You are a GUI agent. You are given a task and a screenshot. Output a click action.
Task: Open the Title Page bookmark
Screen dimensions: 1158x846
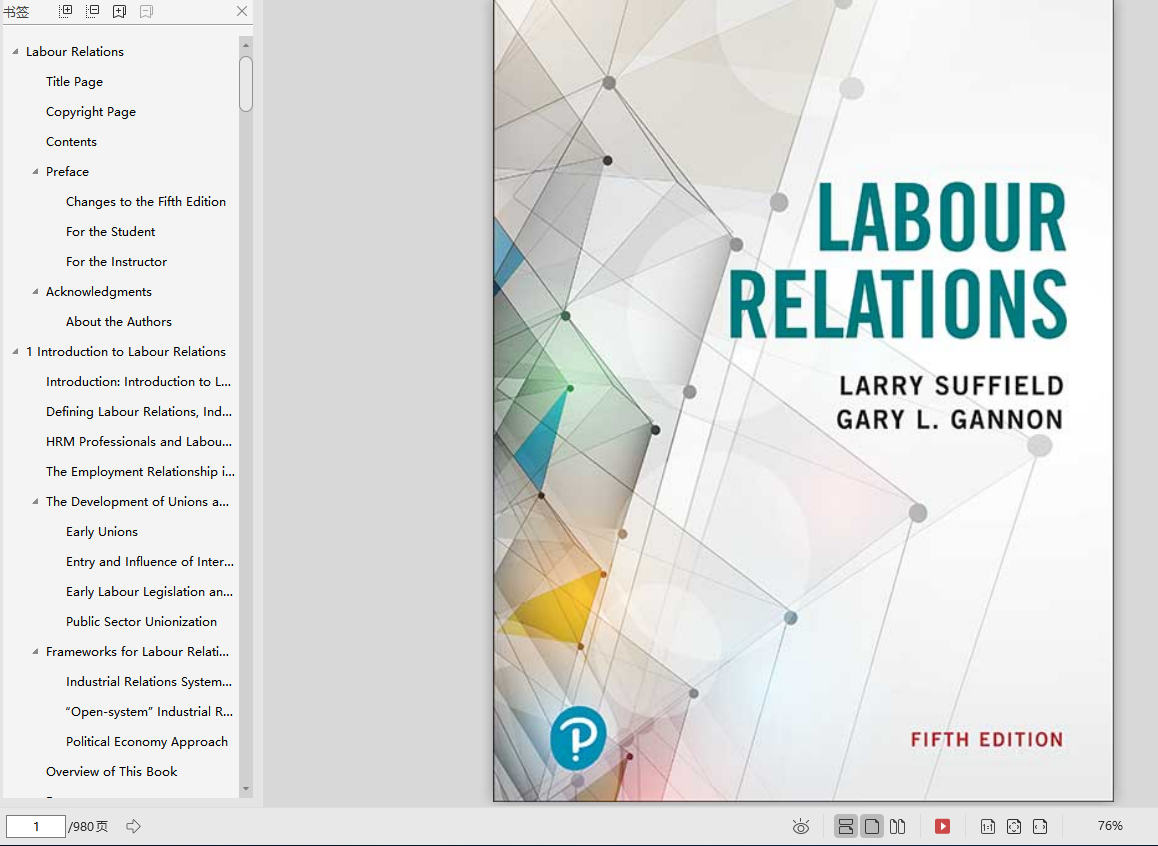[x=74, y=81]
